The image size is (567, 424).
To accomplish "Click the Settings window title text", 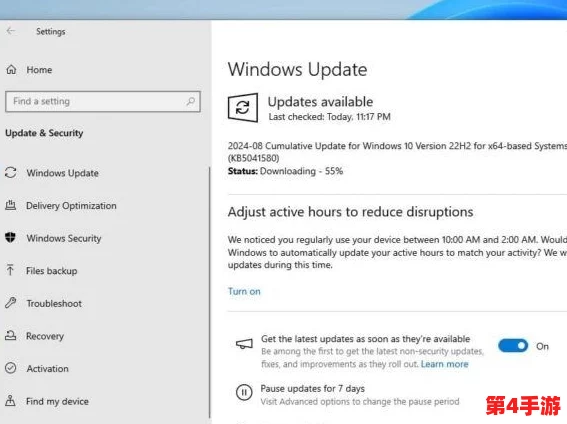I will pos(51,31).
